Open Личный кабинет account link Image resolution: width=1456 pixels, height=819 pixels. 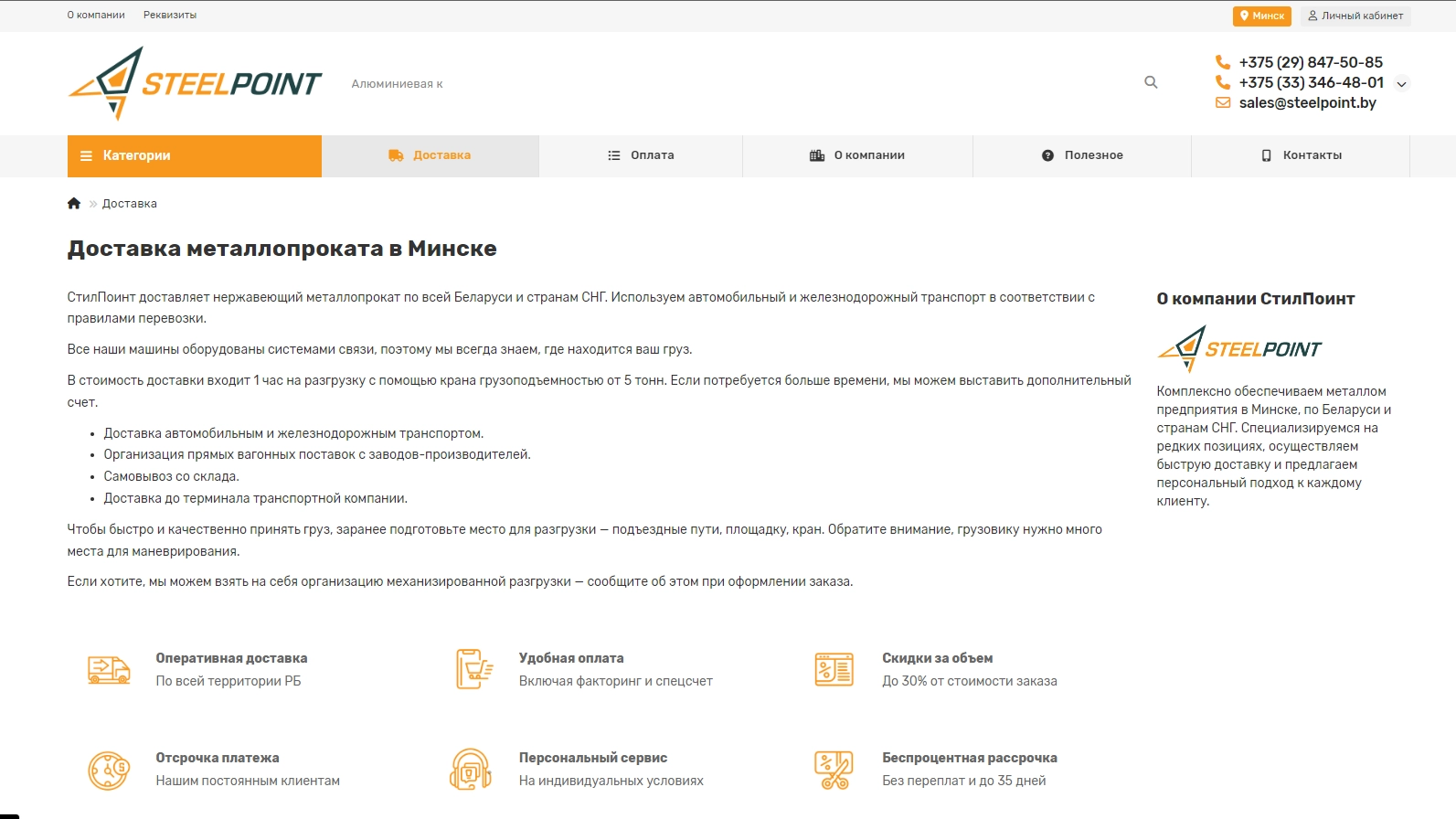click(x=1355, y=16)
